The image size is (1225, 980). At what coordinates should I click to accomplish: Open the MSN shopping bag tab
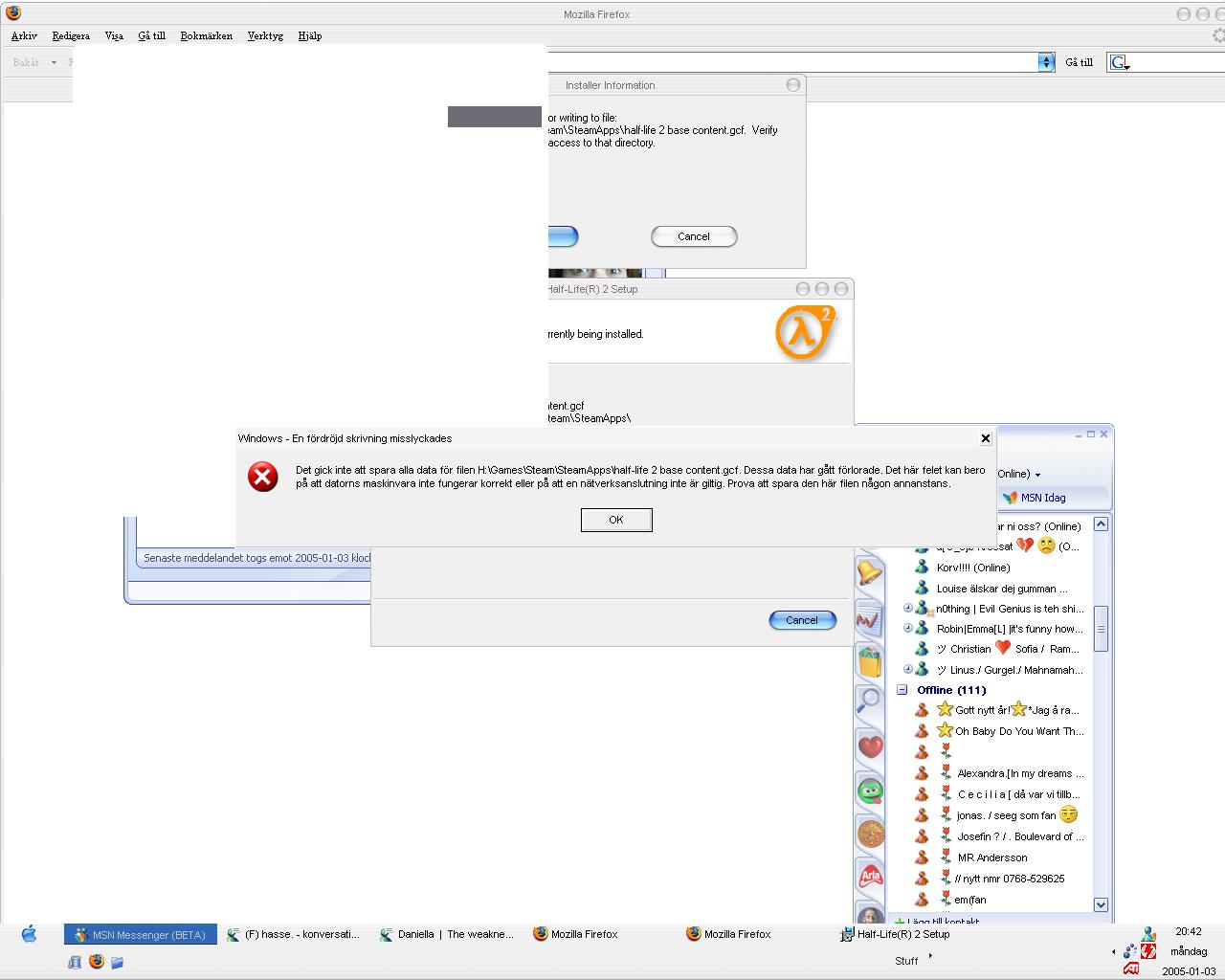pos(869,661)
